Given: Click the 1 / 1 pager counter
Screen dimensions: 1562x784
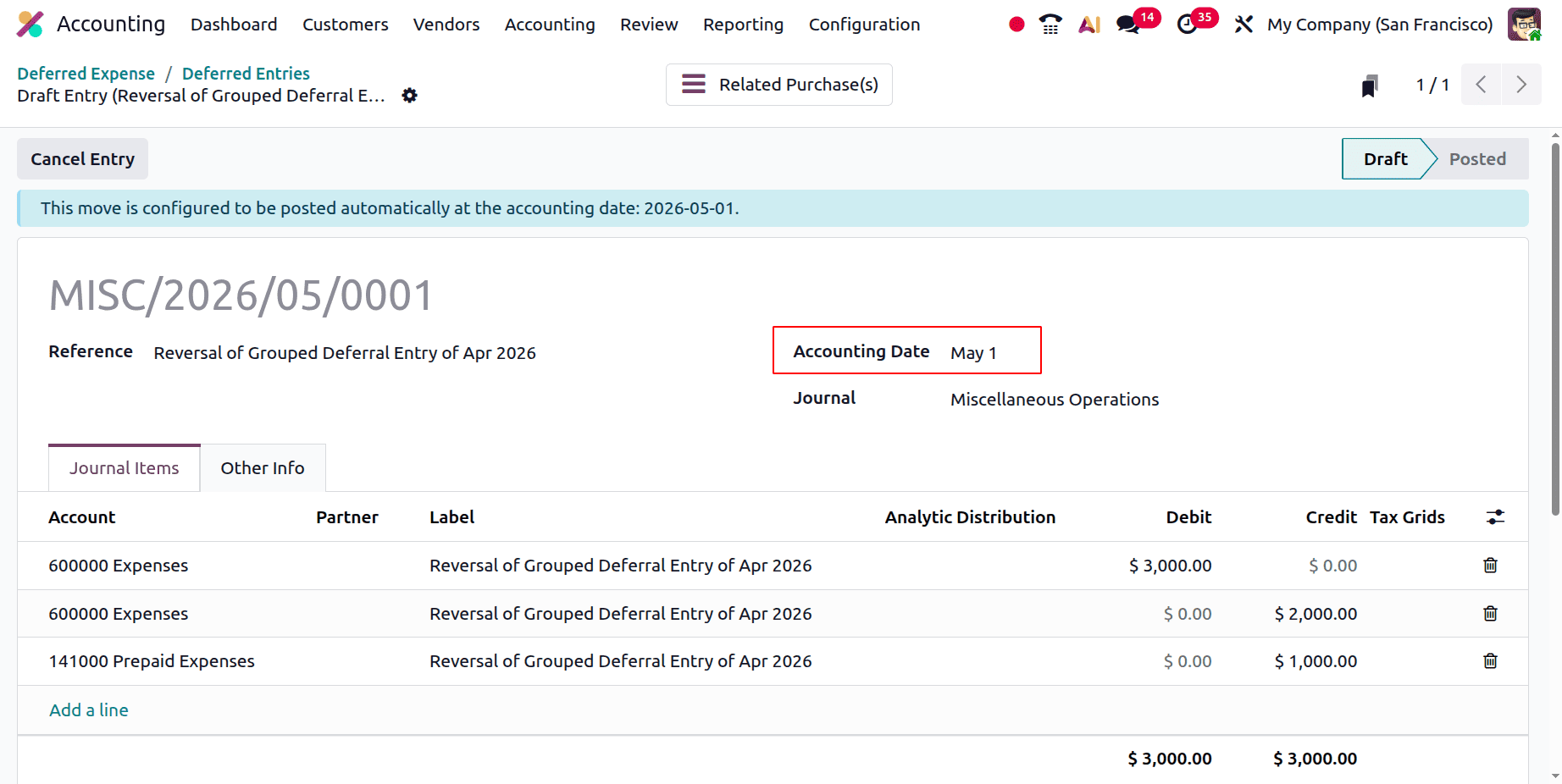Looking at the screenshot, I should click(x=1432, y=85).
